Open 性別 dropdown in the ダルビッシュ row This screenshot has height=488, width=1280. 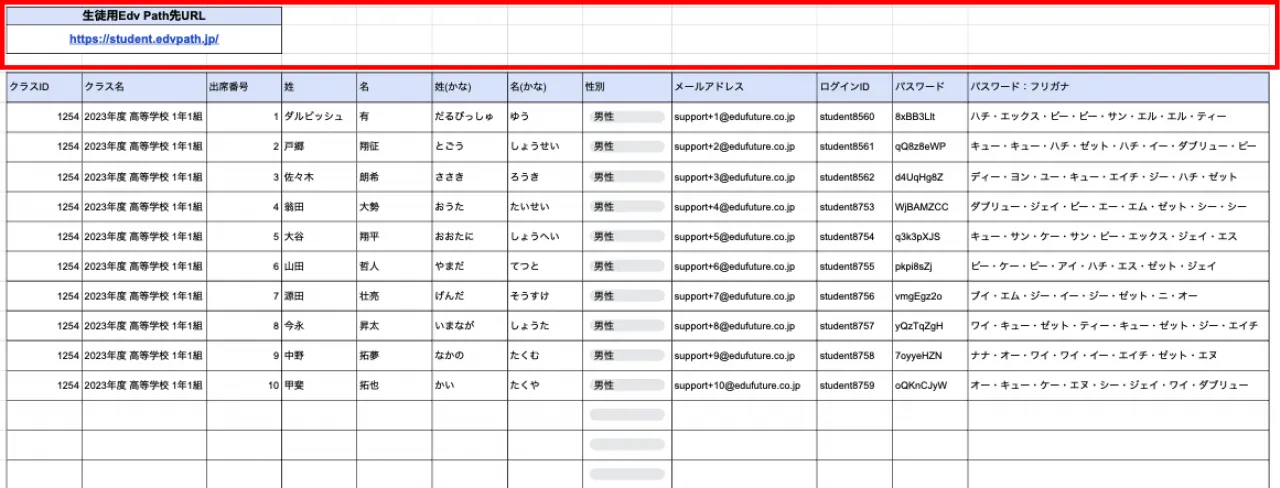(627, 117)
